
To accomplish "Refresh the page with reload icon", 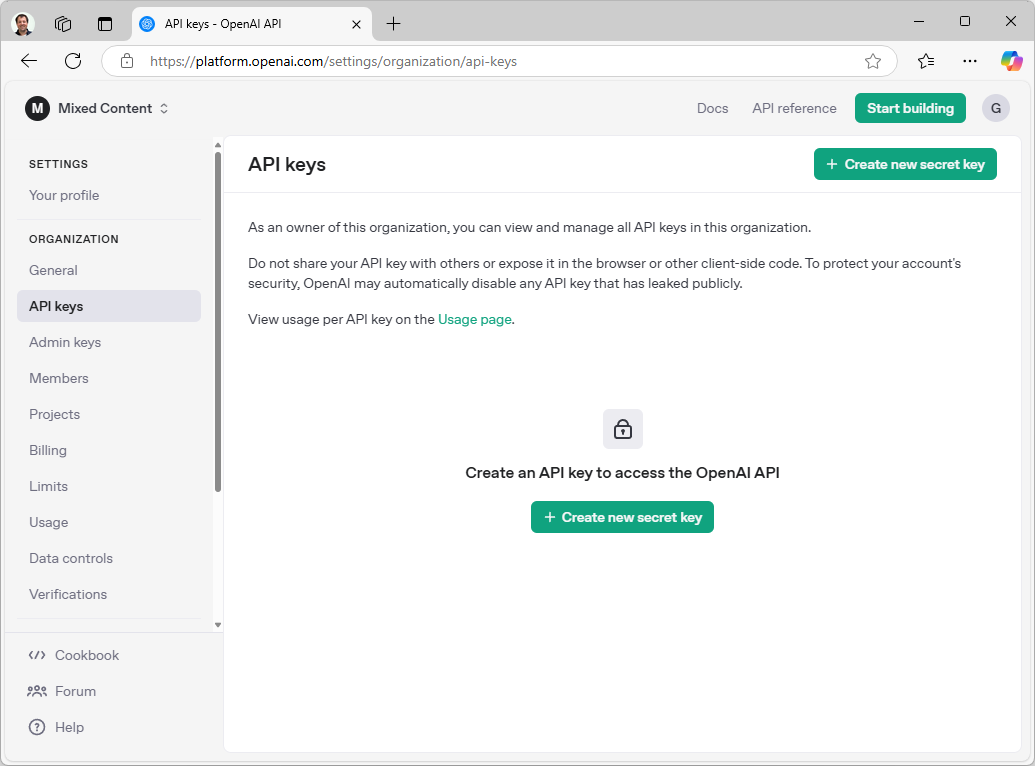I will (73, 61).
